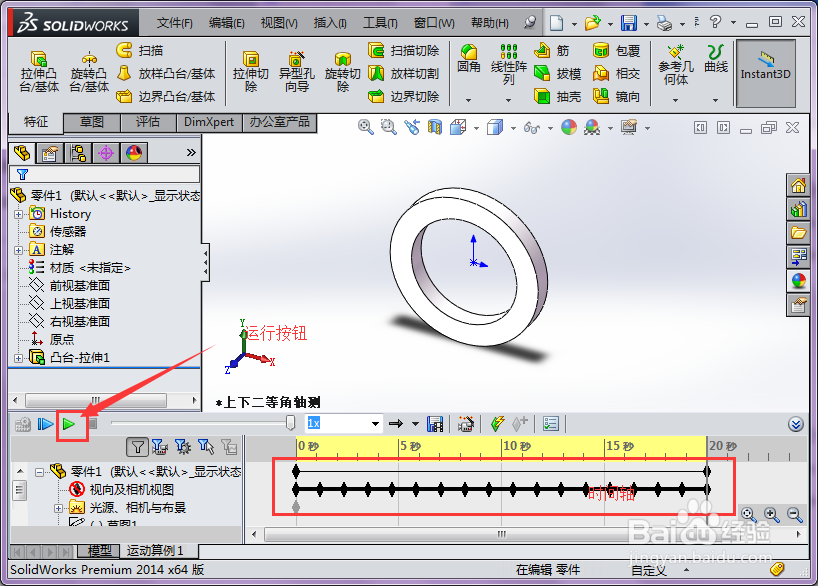Collapse the 零件1 node in motion tree
Image resolution: width=818 pixels, height=586 pixels.
(x=39, y=472)
